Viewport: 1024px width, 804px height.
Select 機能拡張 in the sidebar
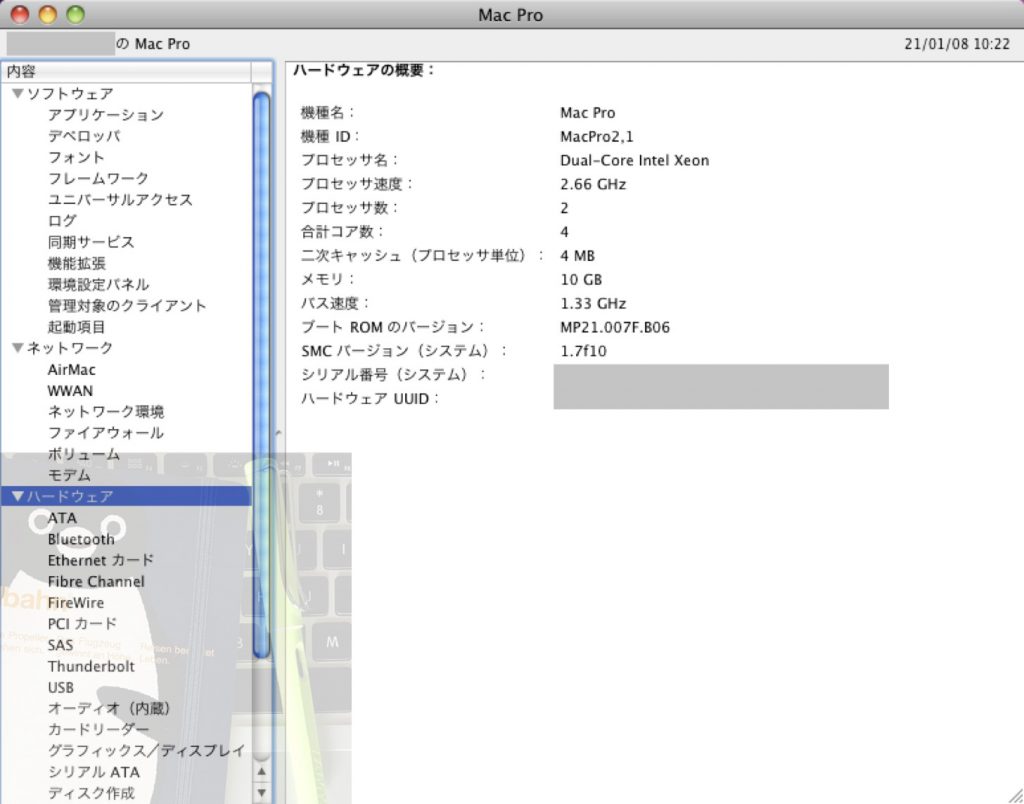[76, 263]
